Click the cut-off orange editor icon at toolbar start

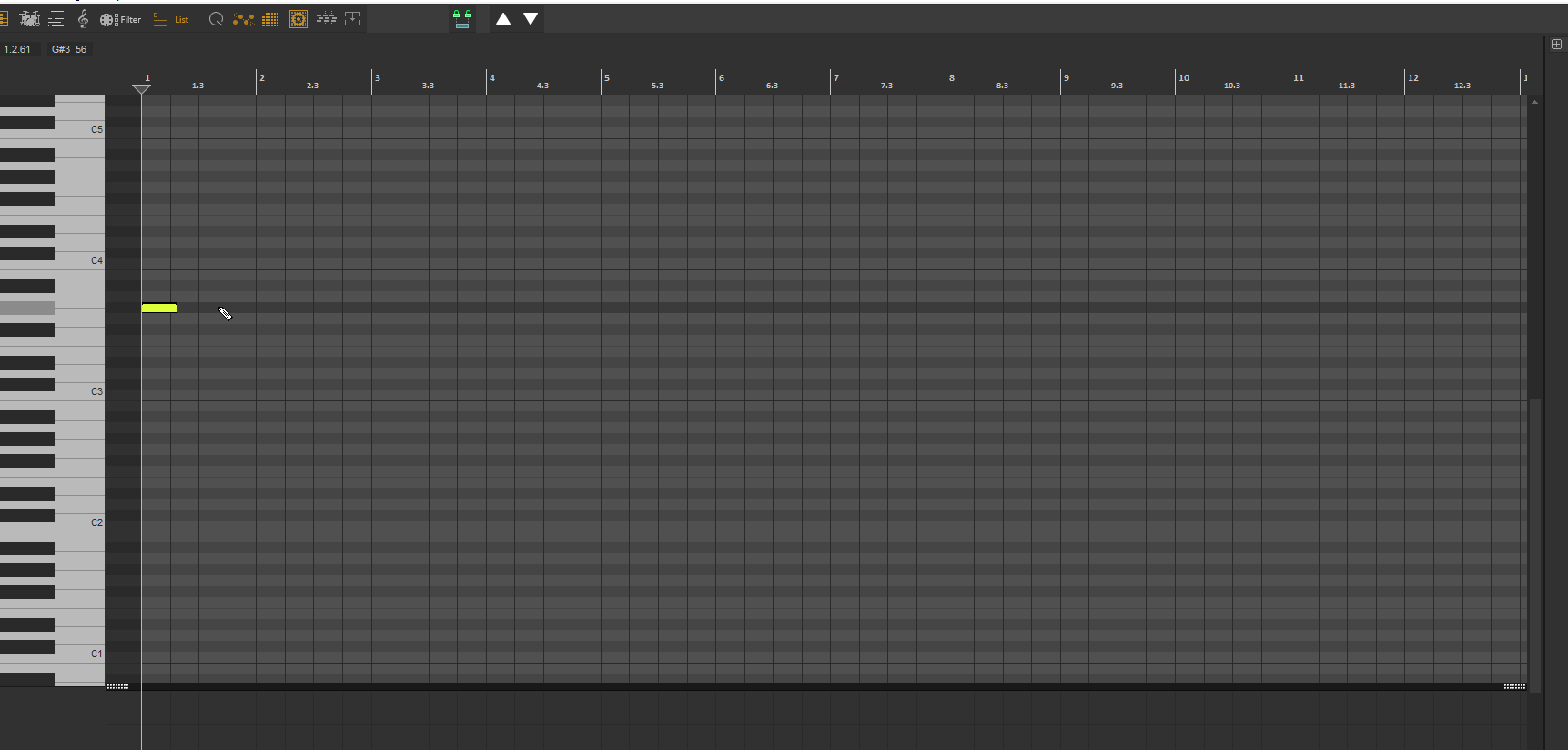[x=4, y=19]
